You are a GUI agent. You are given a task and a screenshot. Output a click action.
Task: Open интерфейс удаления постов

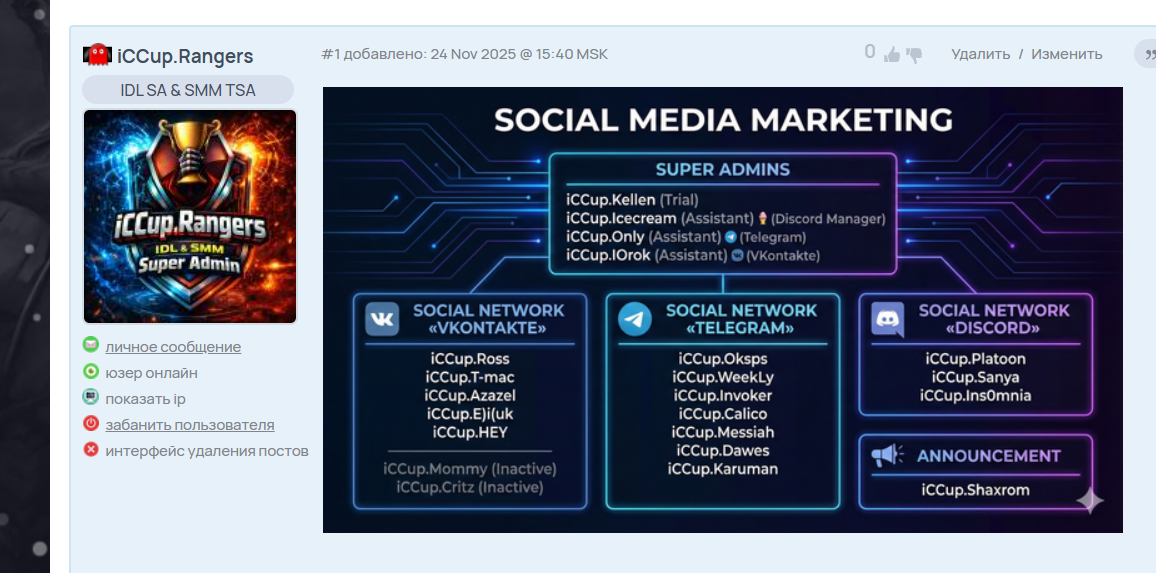[206, 451]
